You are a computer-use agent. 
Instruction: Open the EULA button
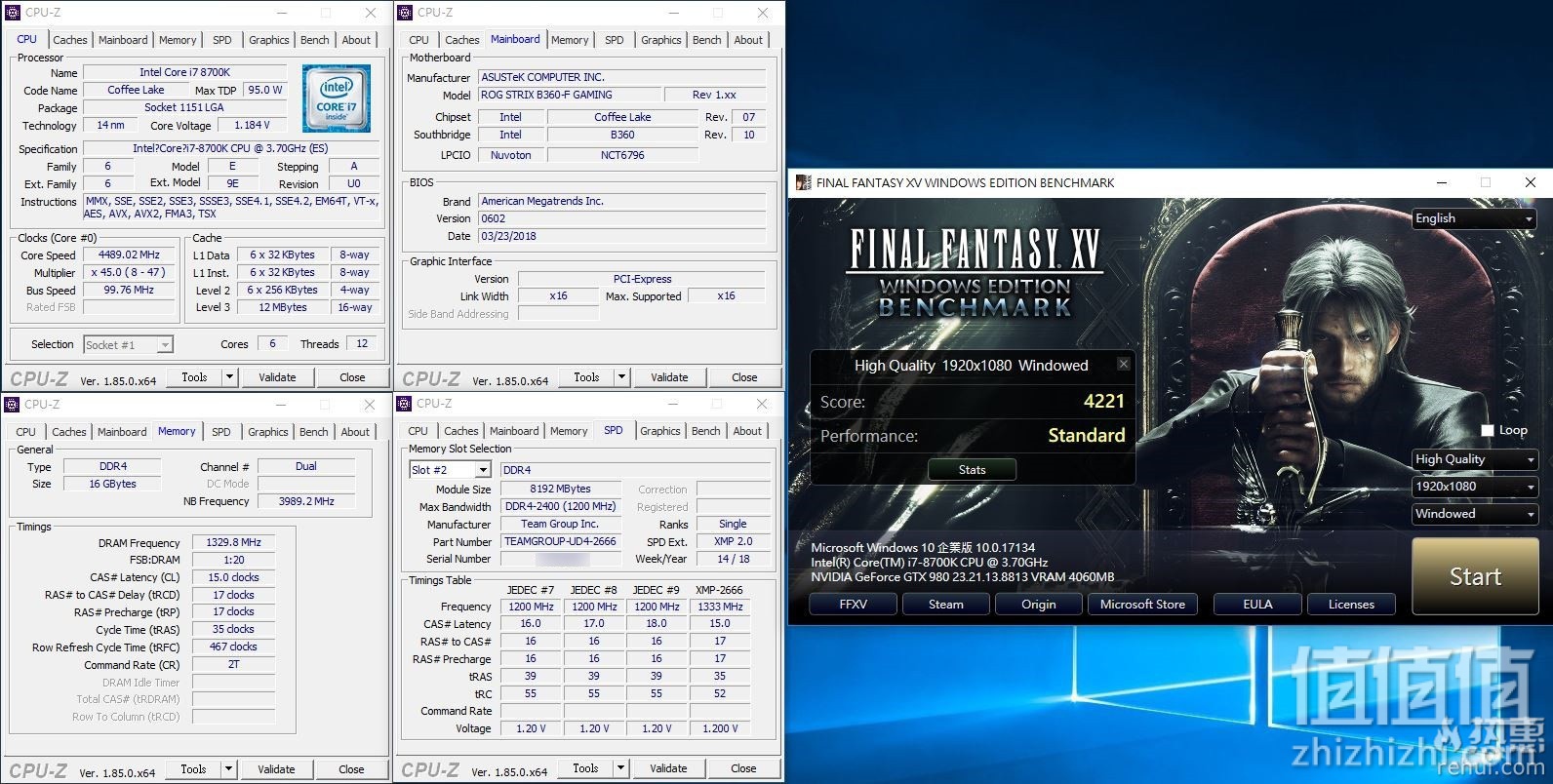[x=1258, y=605]
